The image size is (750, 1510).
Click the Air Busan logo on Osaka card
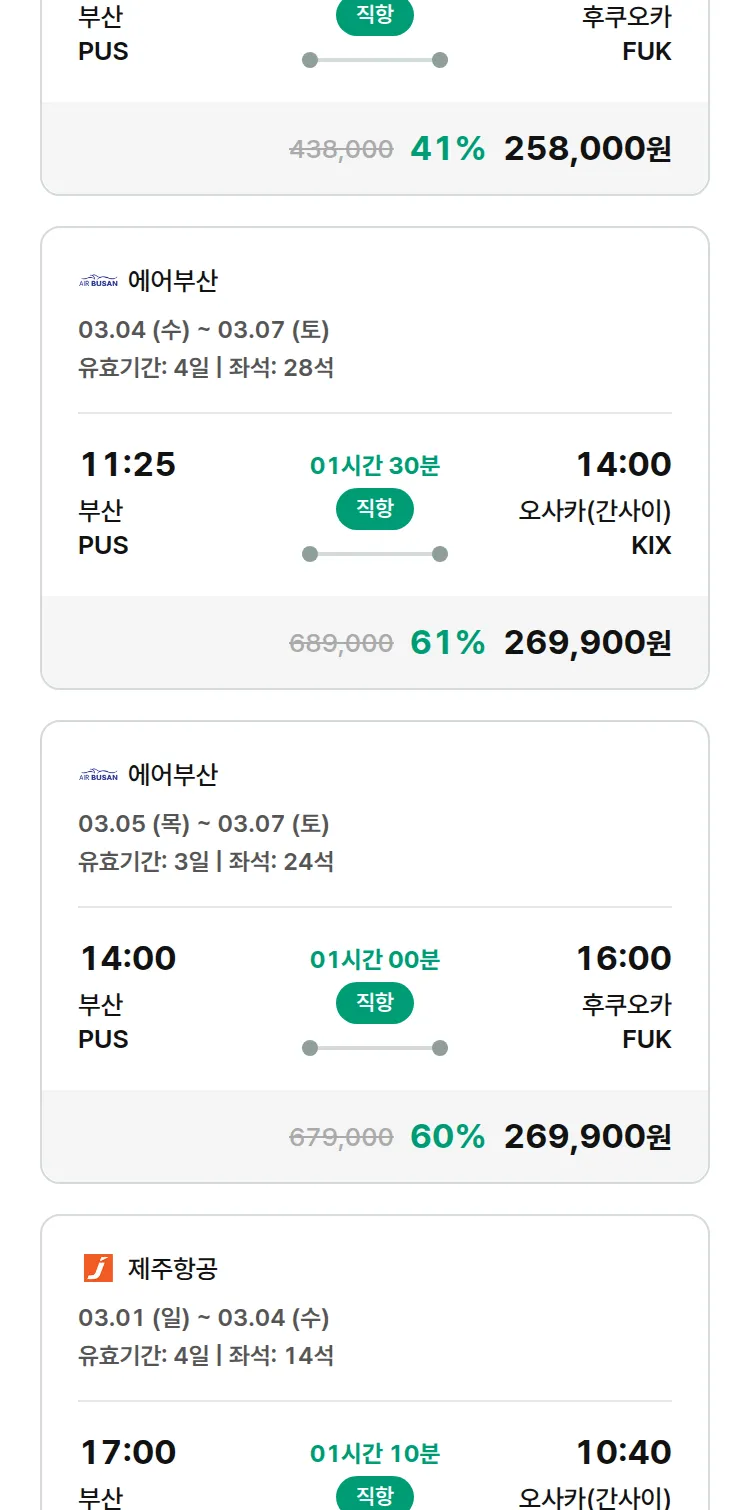point(98,281)
